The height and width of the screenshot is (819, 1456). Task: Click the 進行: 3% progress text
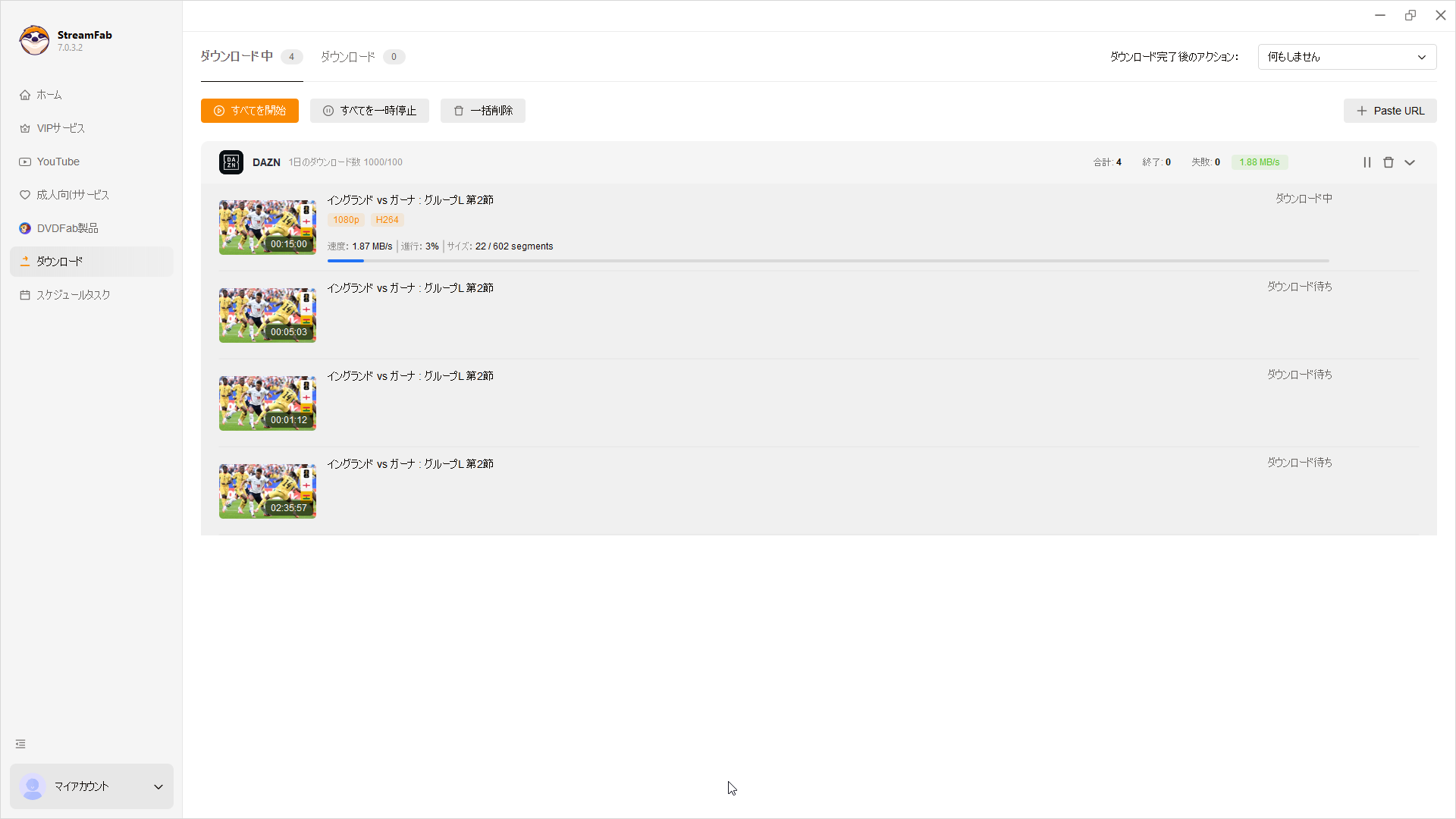click(x=420, y=246)
